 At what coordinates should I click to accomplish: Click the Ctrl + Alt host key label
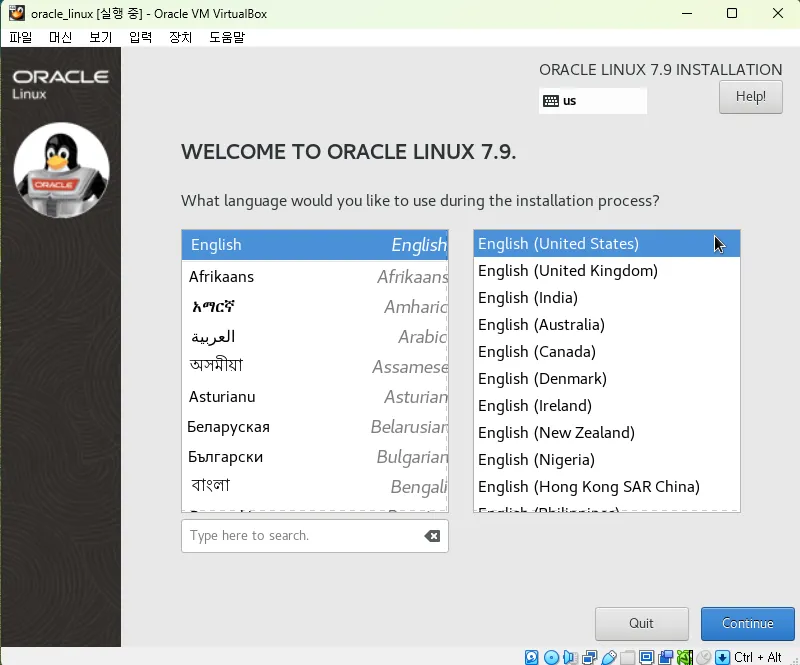[x=758, y=657]
